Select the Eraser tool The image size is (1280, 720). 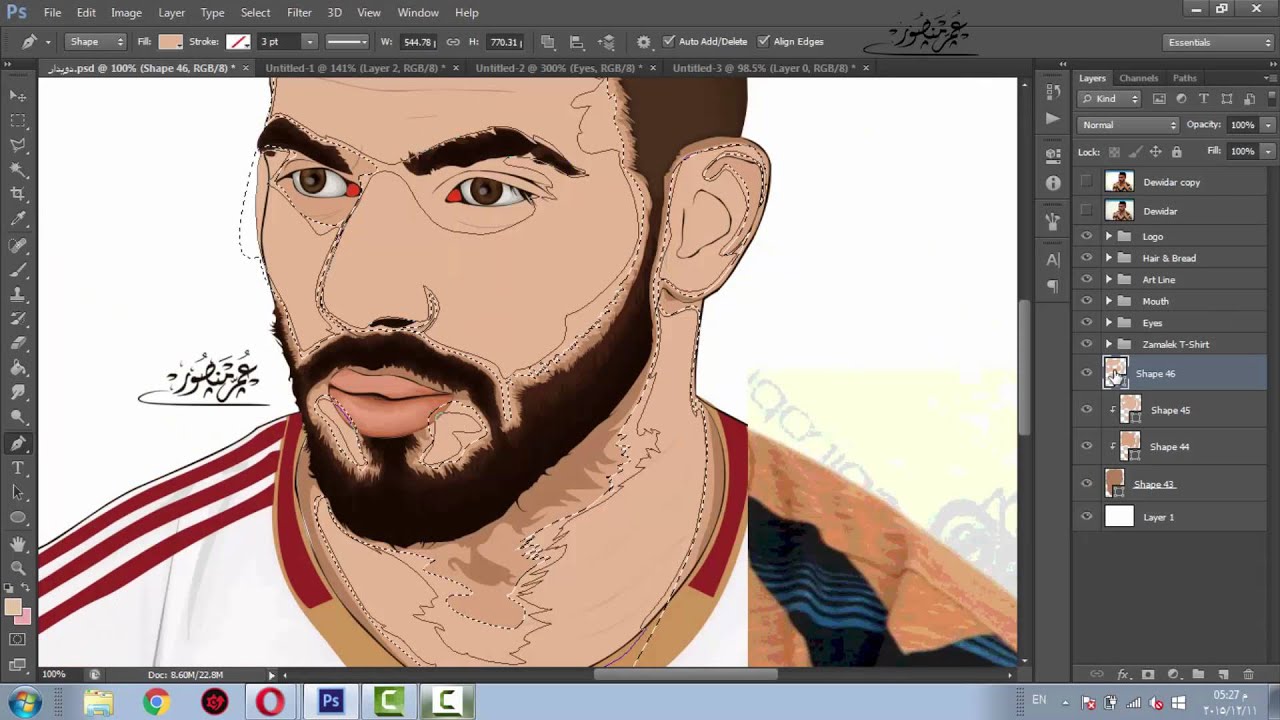point(18,345)
